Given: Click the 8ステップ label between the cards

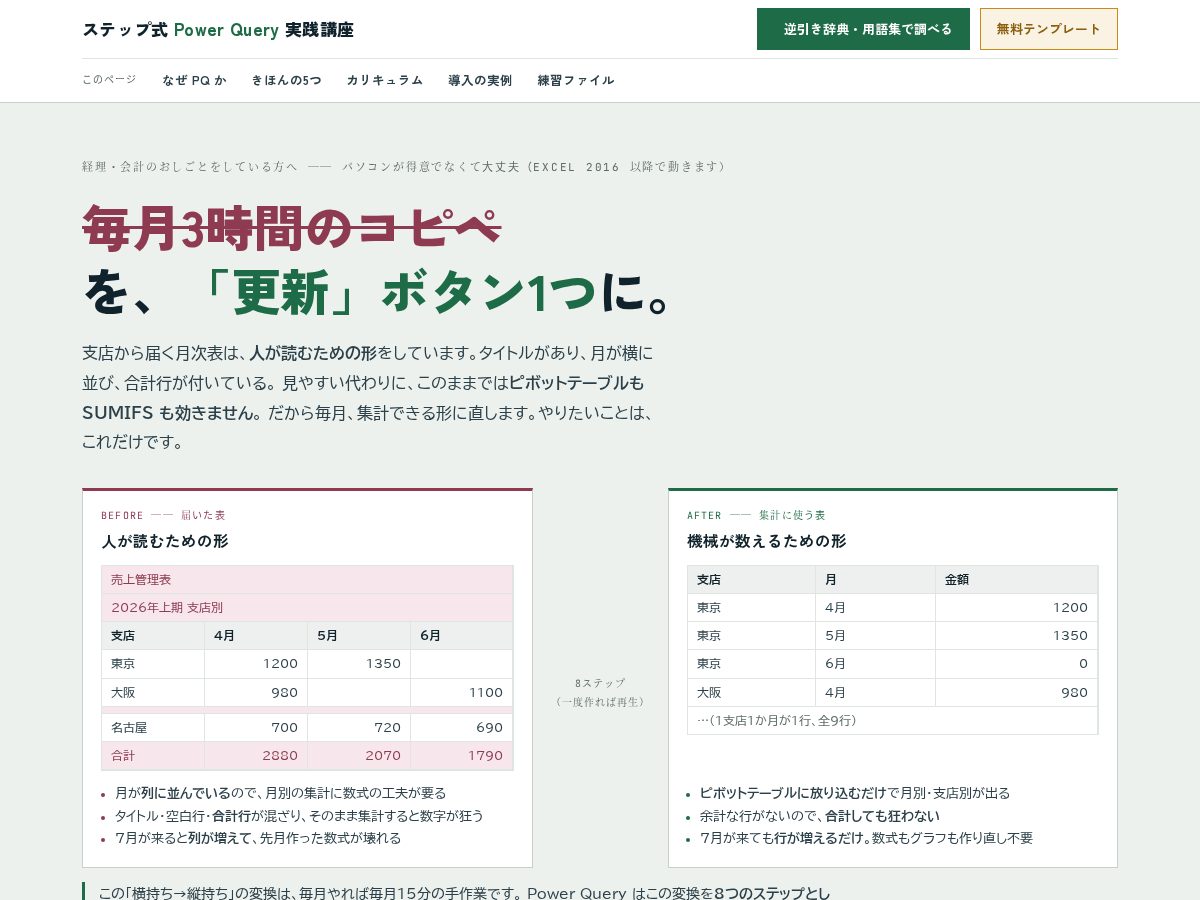Looking at the screenshot, I should point(600,683).
